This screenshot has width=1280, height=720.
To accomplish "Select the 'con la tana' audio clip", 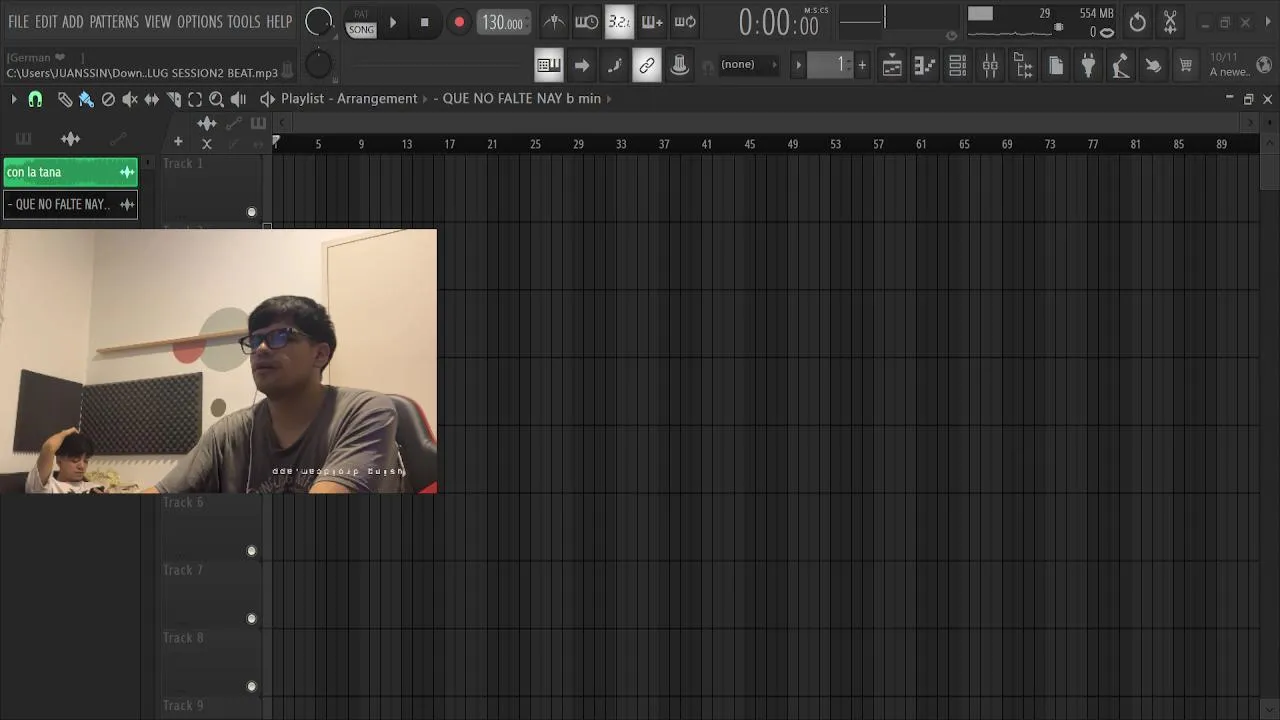I will tap(70, 172).
